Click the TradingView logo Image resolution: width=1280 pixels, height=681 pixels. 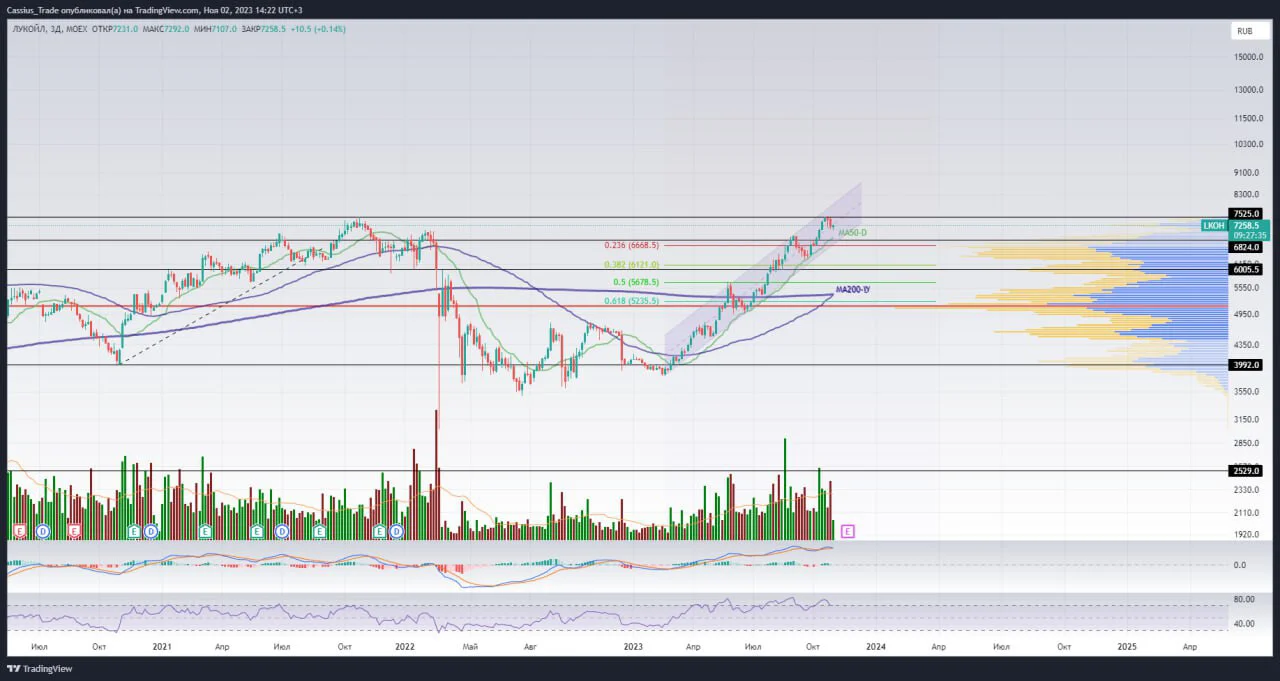(41, 668)
